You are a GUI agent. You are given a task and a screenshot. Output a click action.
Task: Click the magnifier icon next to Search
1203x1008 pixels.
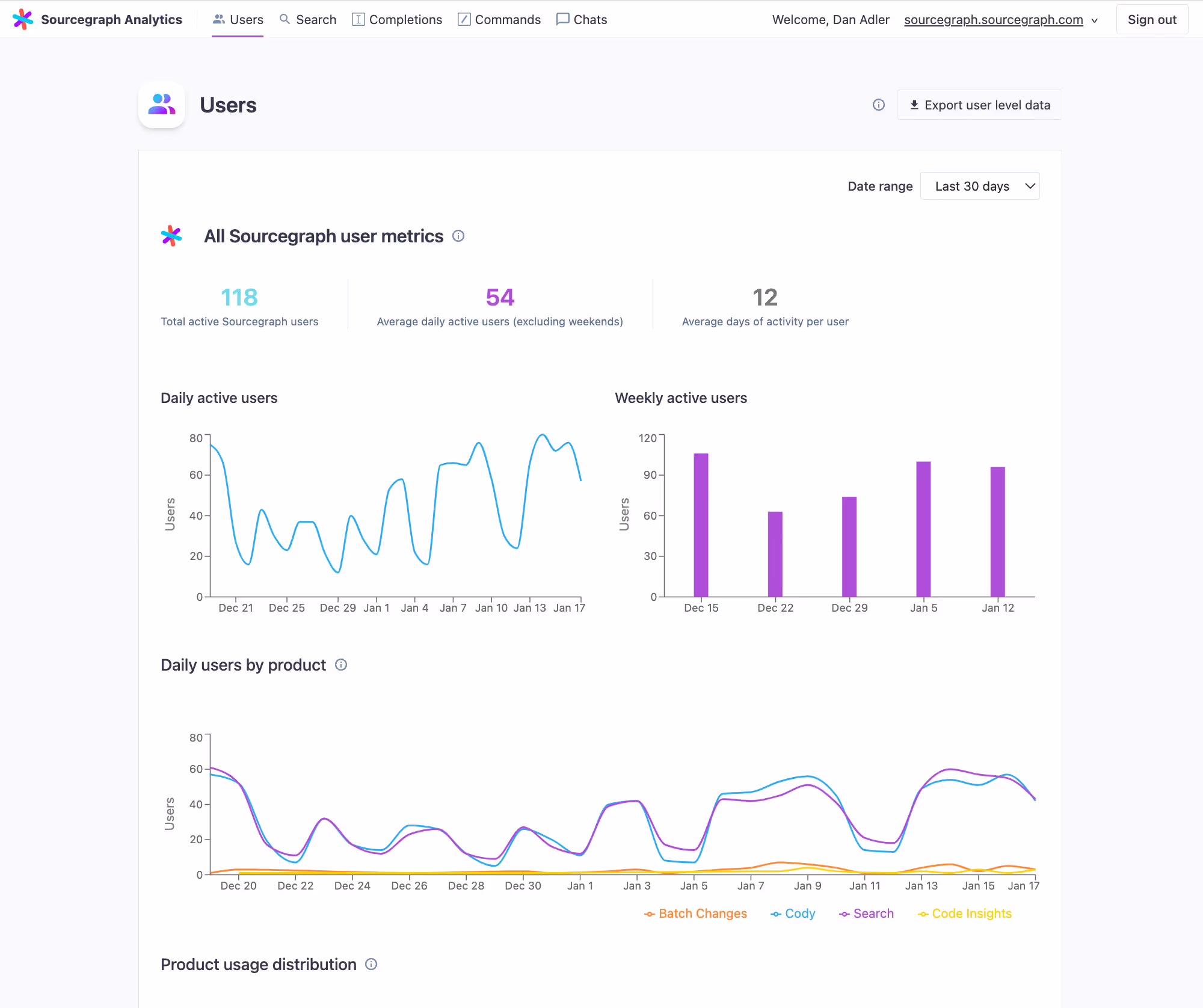[x=285, y=19]
